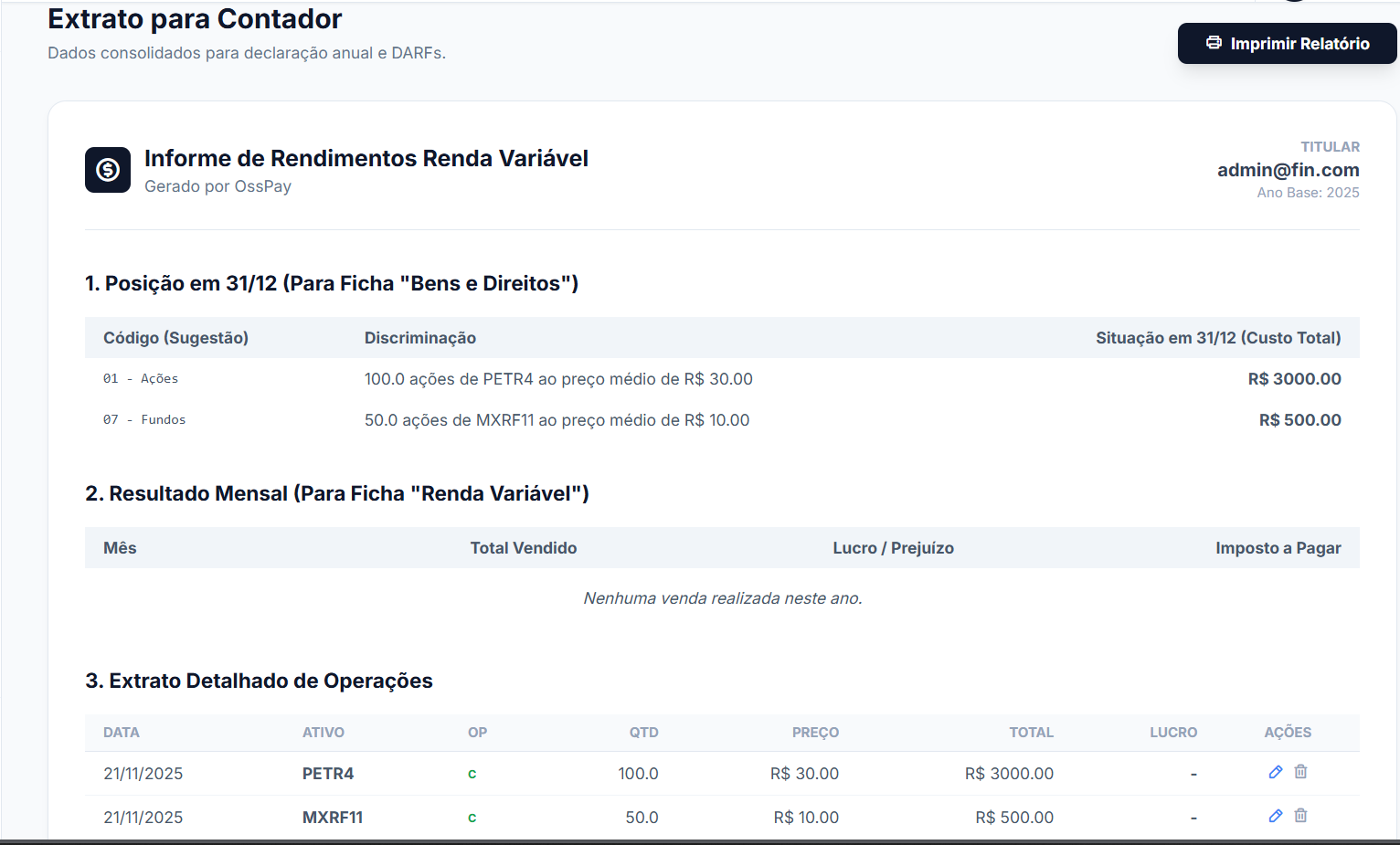
Task: Click the Imprimir Relatório button
Action: [x=1287, y=43]
